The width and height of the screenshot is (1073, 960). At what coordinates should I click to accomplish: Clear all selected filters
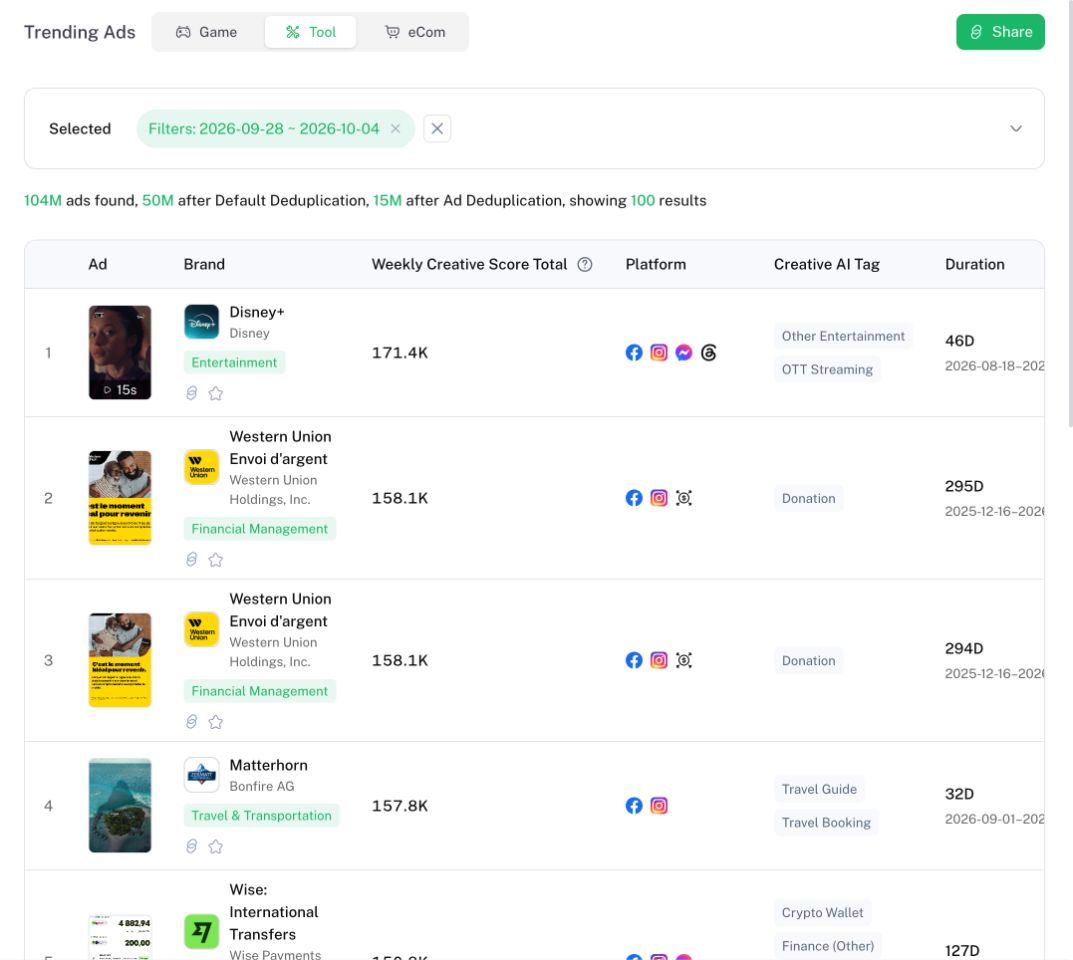click(437, 129)
